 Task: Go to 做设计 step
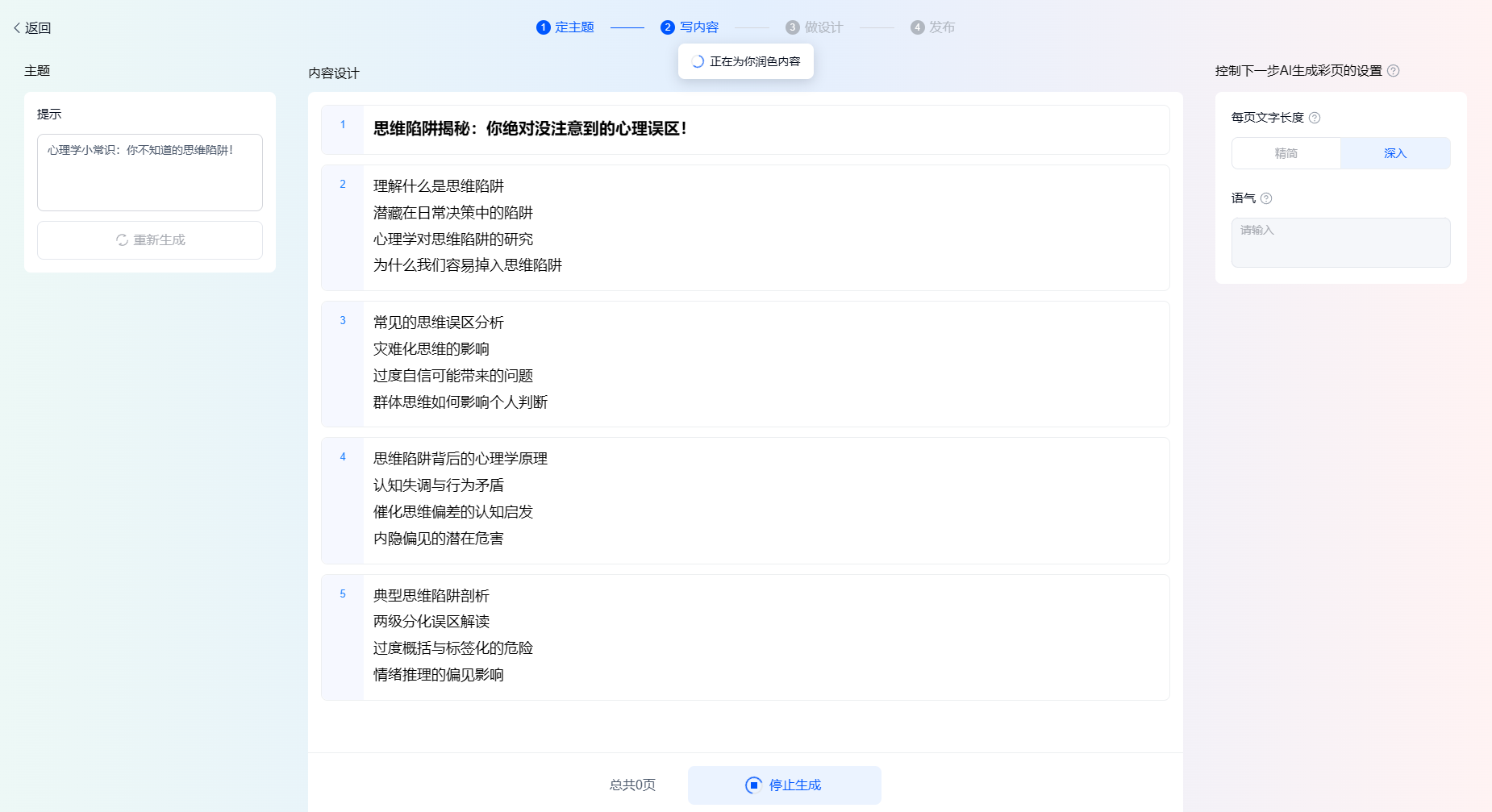point(823,27)
